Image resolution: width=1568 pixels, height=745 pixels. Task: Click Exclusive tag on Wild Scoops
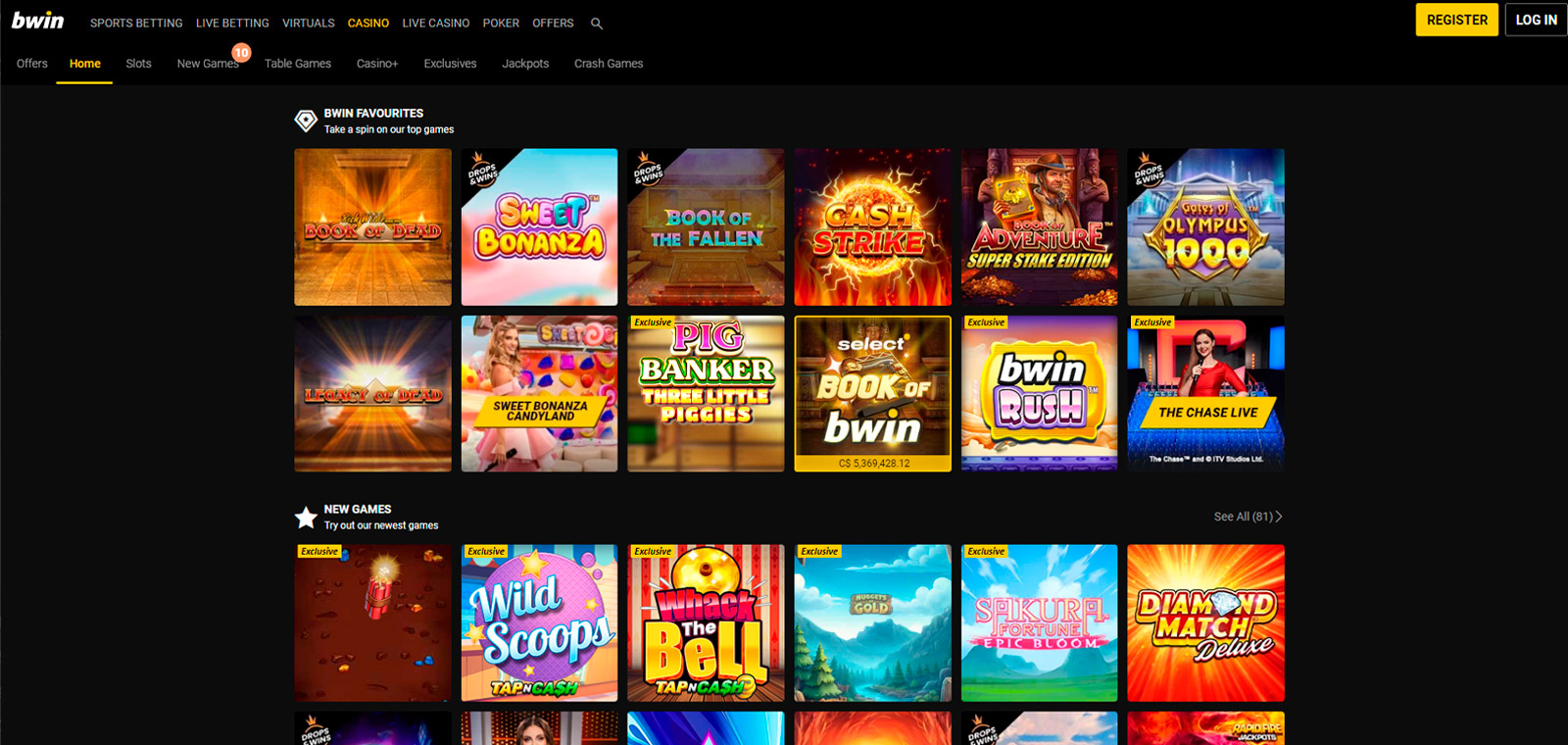coord(486,552)
